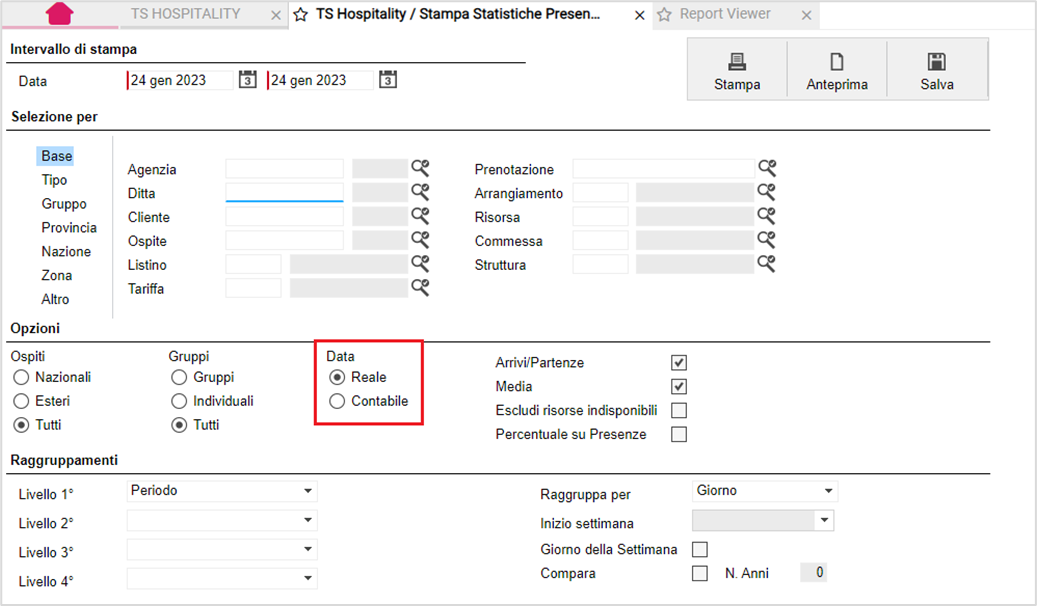Open the Prenotazione lookup search icon
Screen dimensions: 1037x606
pyautogui.click(x=767, y=168)
